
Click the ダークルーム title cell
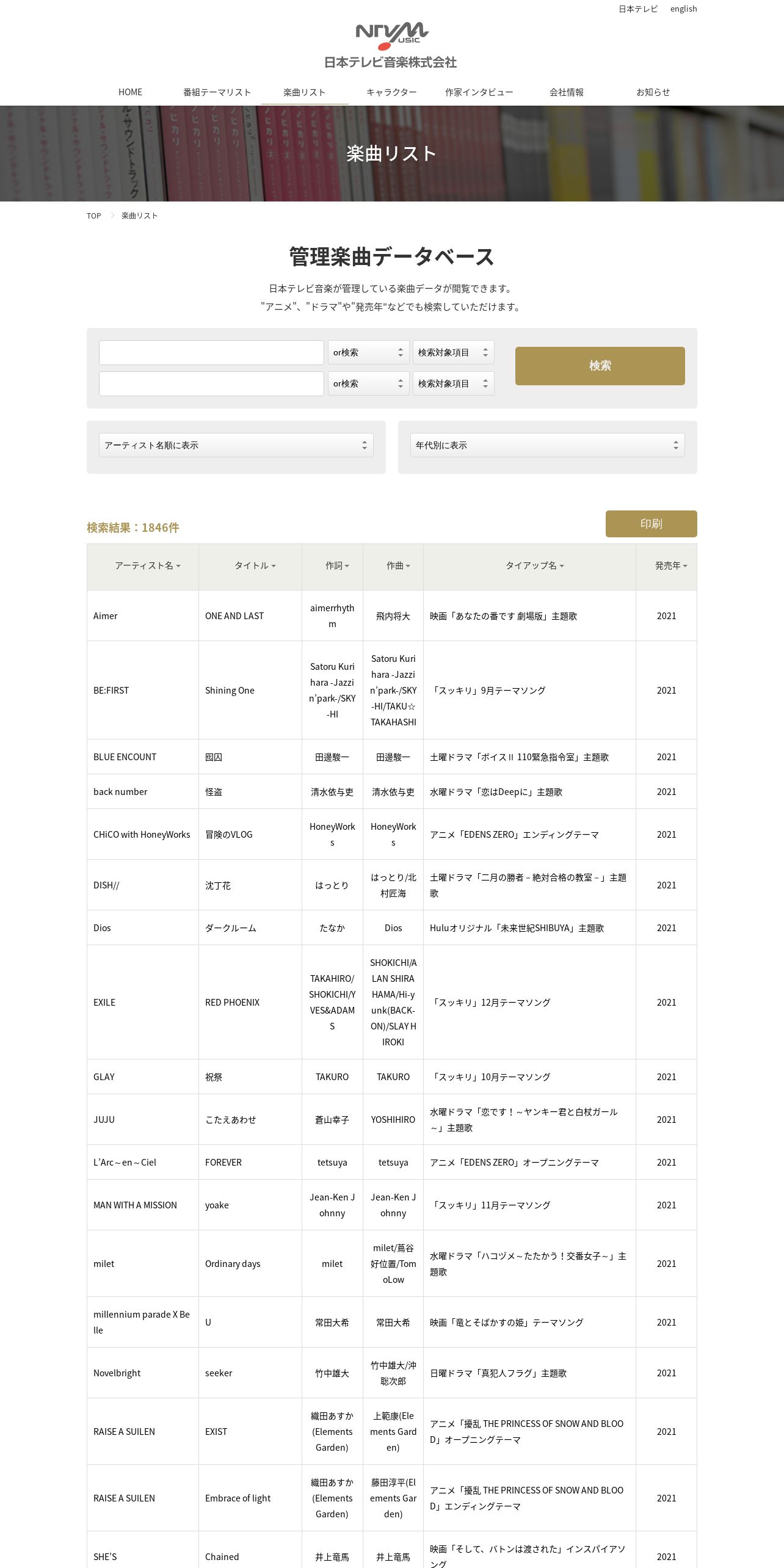(x=250, y=928)
